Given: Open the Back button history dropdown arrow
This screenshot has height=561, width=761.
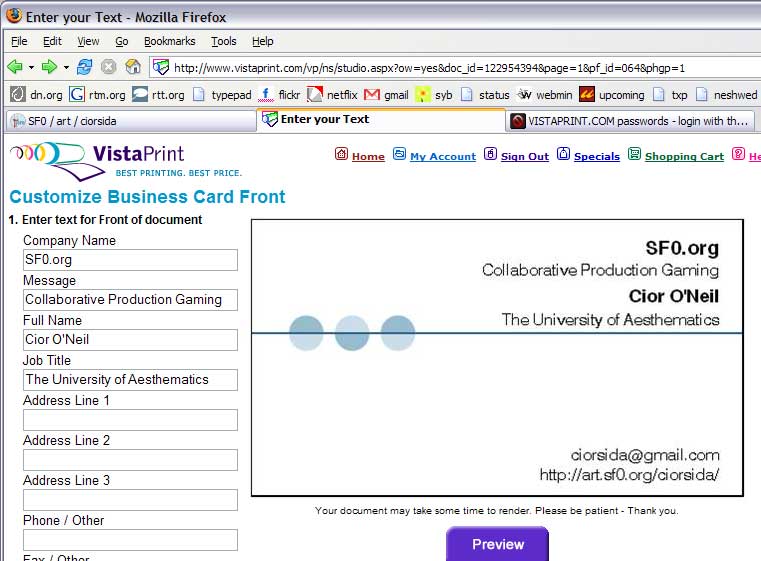Looking at the screenshot, I should click(x=31, y=68).
